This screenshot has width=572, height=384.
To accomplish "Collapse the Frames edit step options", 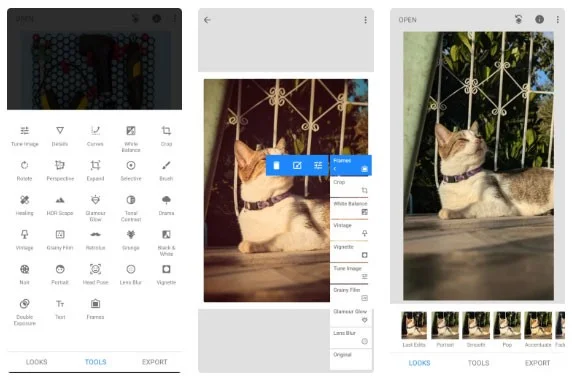I will (335, 169).
